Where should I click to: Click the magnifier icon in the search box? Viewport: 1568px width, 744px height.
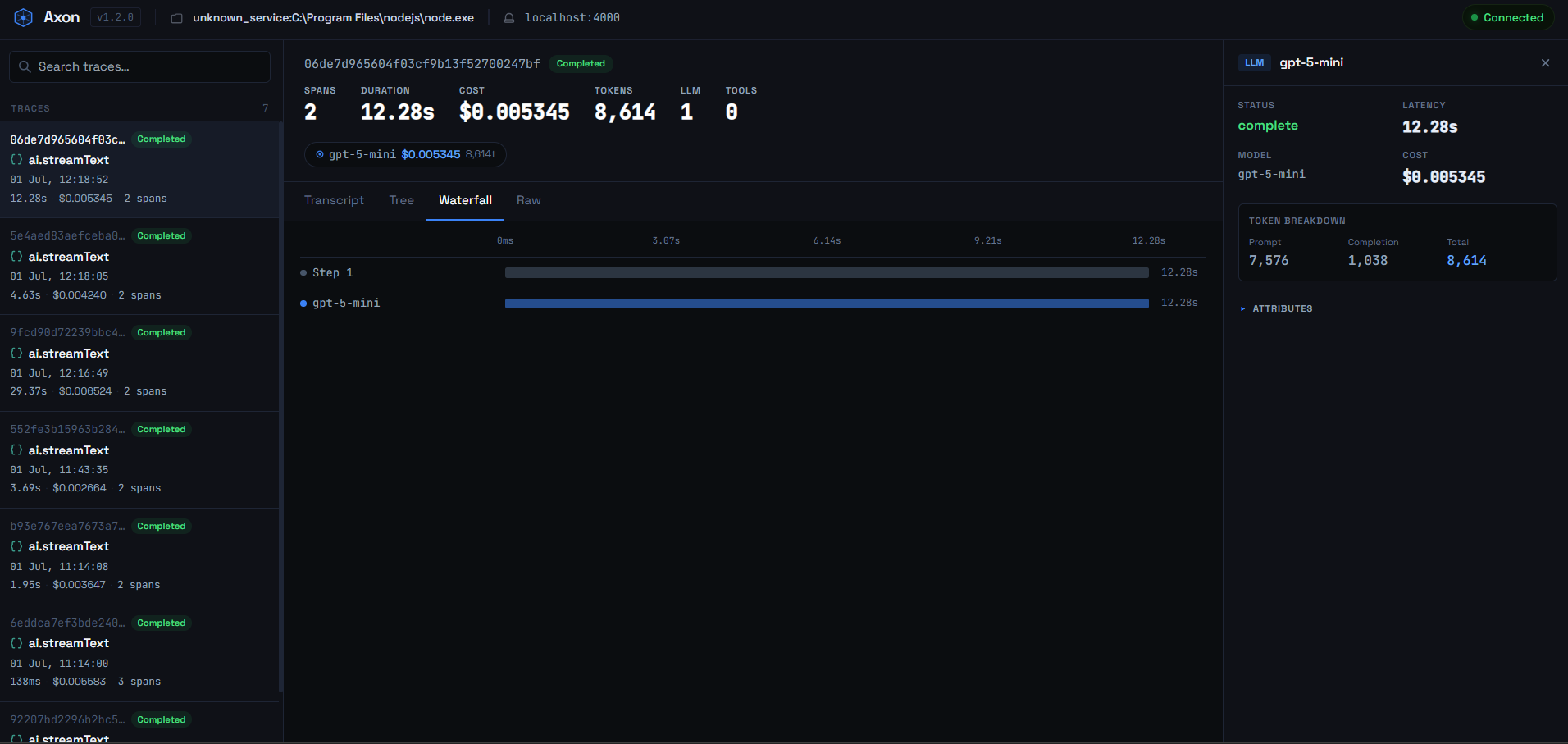(x=25, y=66)
